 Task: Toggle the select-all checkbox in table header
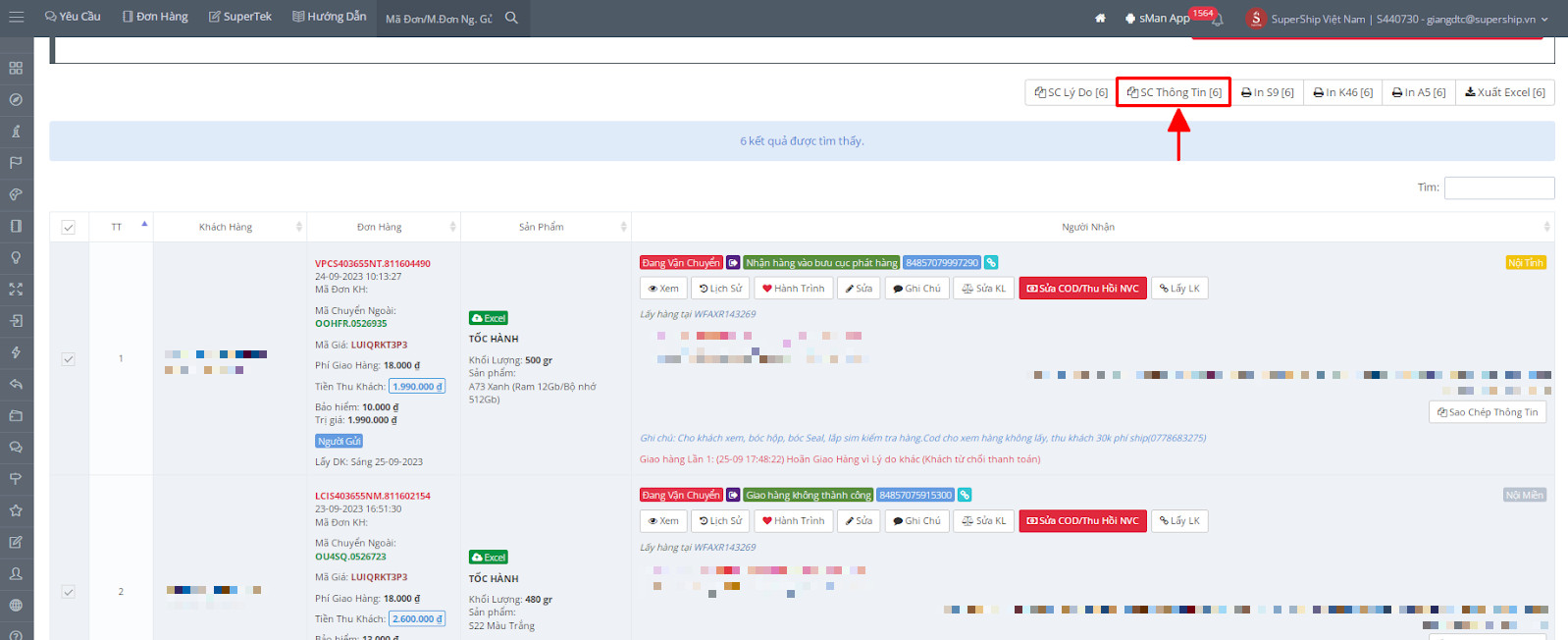click(x=69, y=227)
